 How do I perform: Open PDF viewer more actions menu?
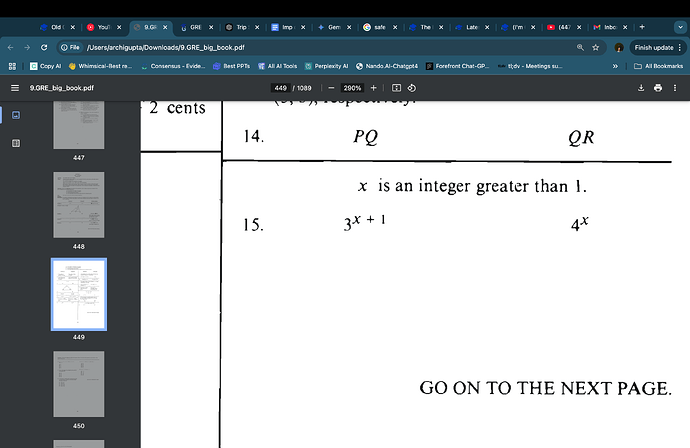coord(675,88)
